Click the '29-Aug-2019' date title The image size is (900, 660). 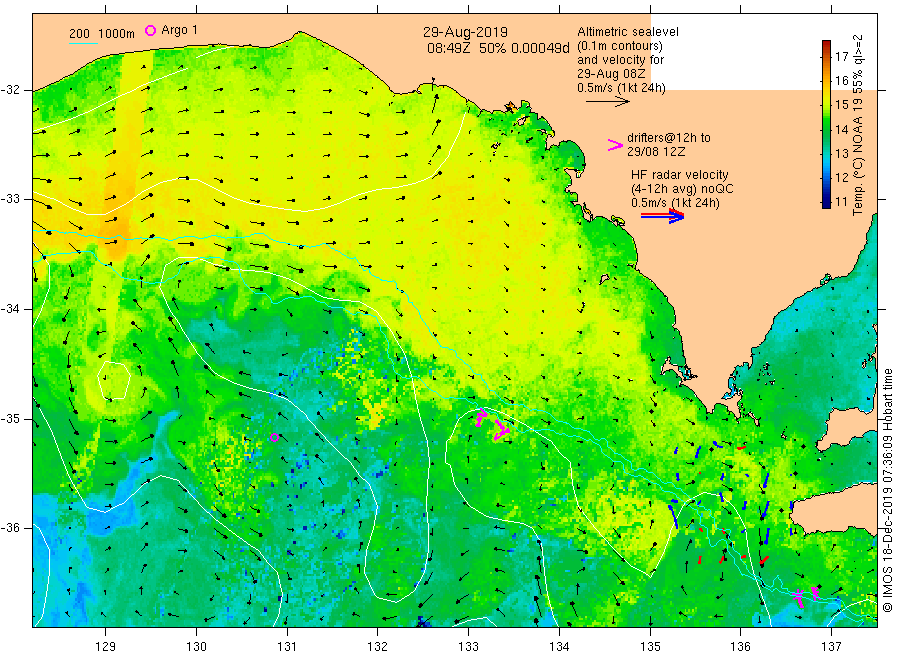(465, 32)
